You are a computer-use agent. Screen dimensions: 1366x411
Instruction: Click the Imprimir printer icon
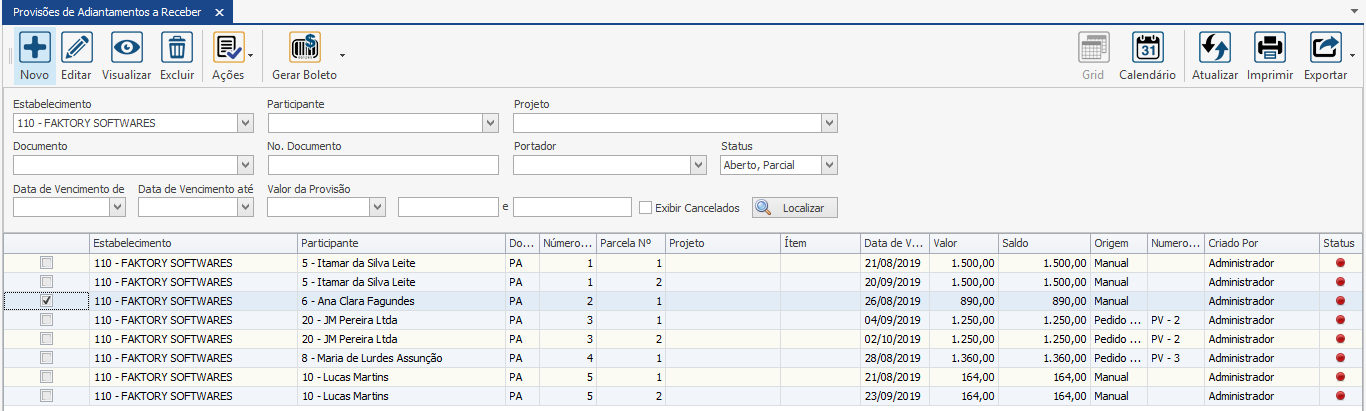click(x=1269, y=48)
